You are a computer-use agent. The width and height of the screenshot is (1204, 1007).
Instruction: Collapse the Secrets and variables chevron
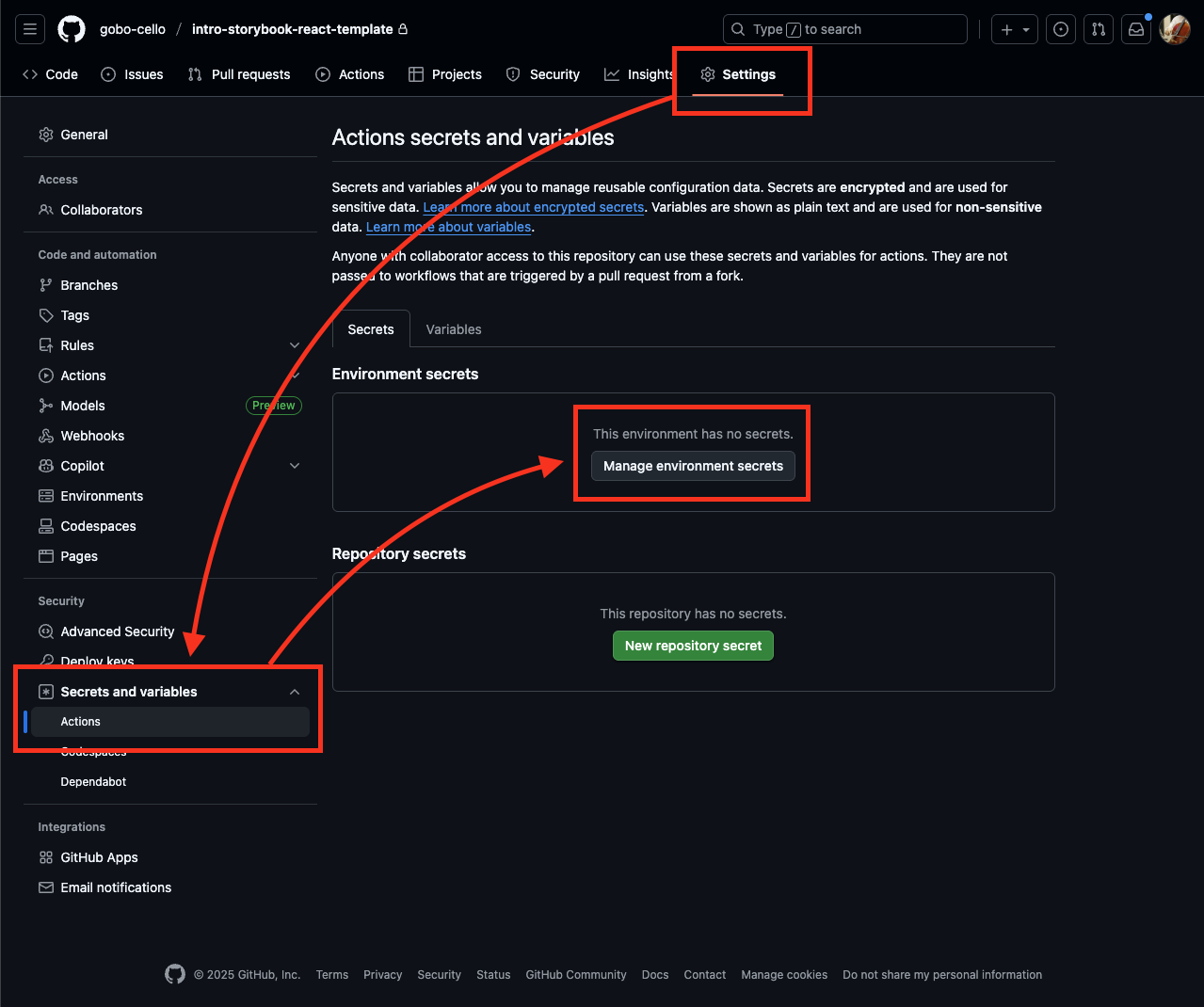click(295, 692)
